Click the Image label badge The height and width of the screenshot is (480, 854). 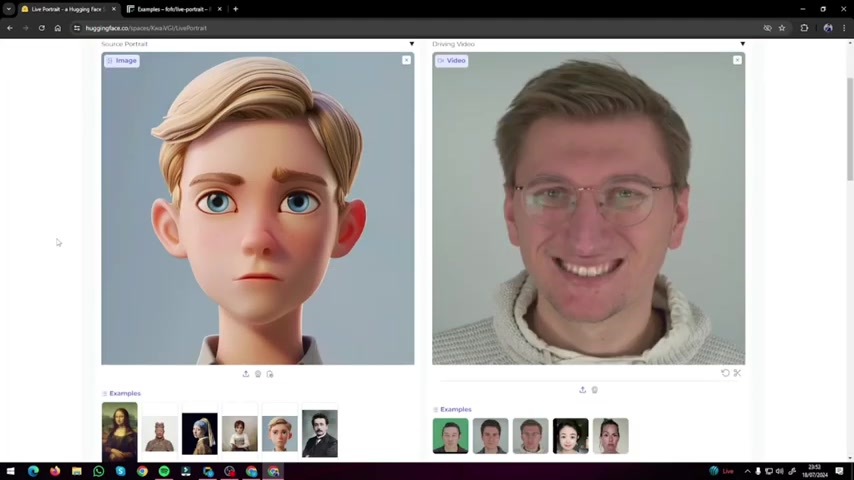[122, 60]
